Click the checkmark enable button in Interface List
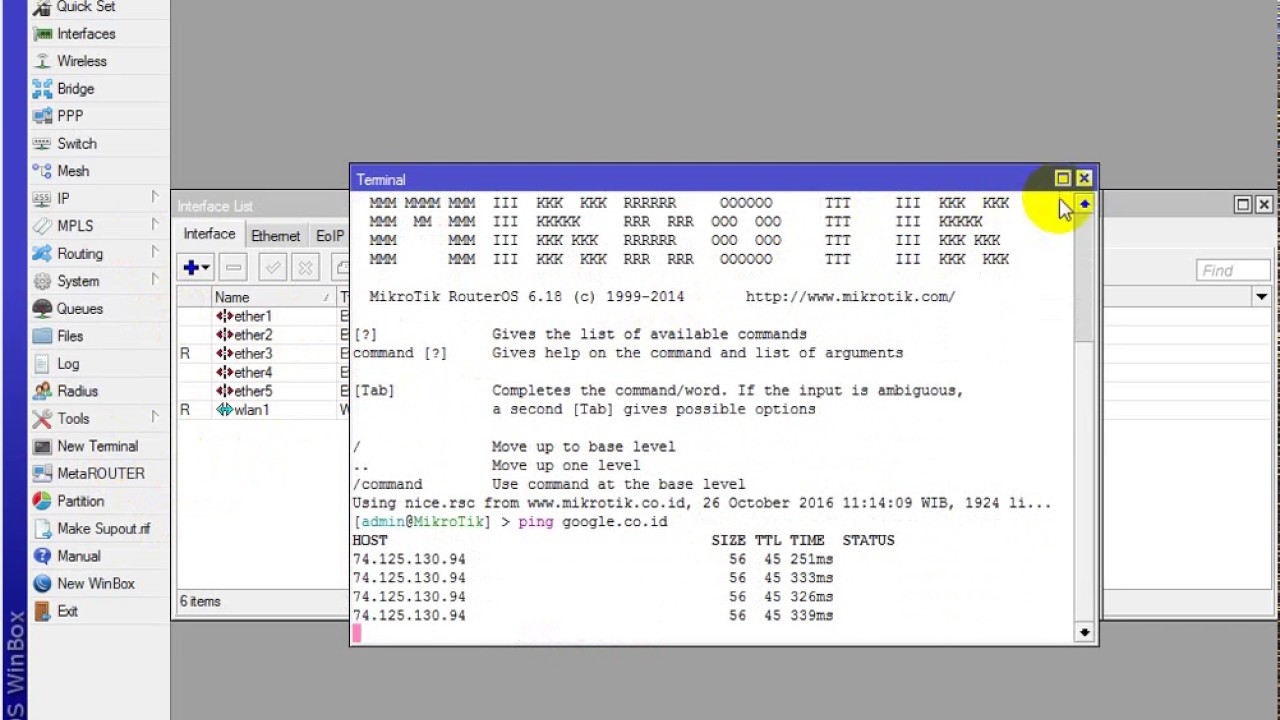The image size is (1280, 720). click(273, 267)
